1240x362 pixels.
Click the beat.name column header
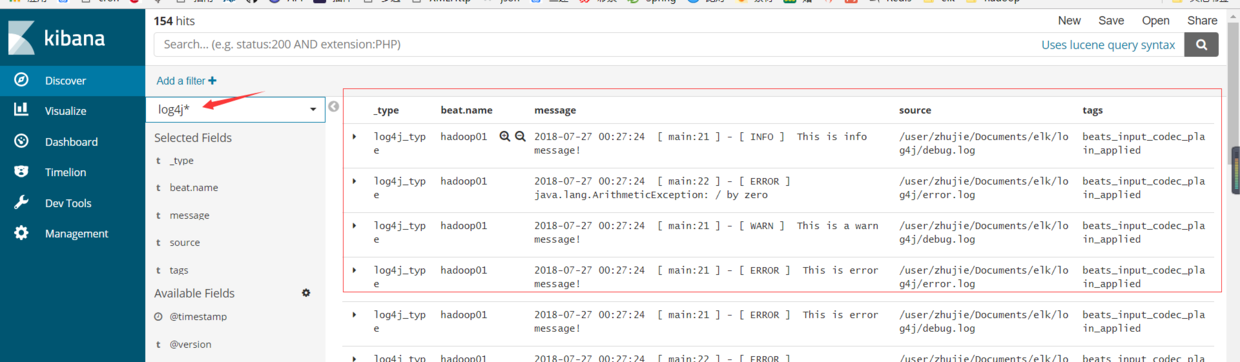(x=466, y=110)
